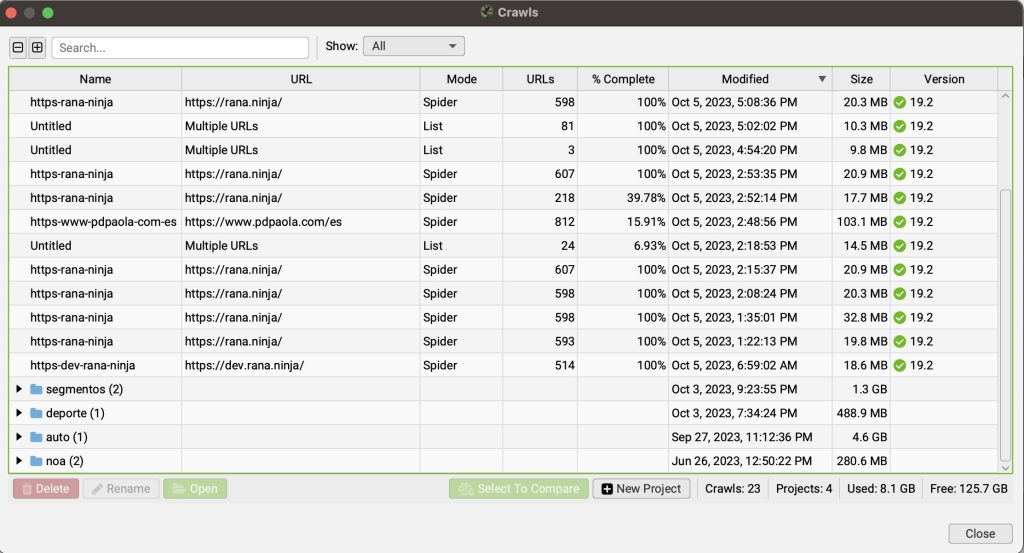This screenshot has width=1024, height=553.
Task: Click the auto folder icon
Action: click(36, 437)
